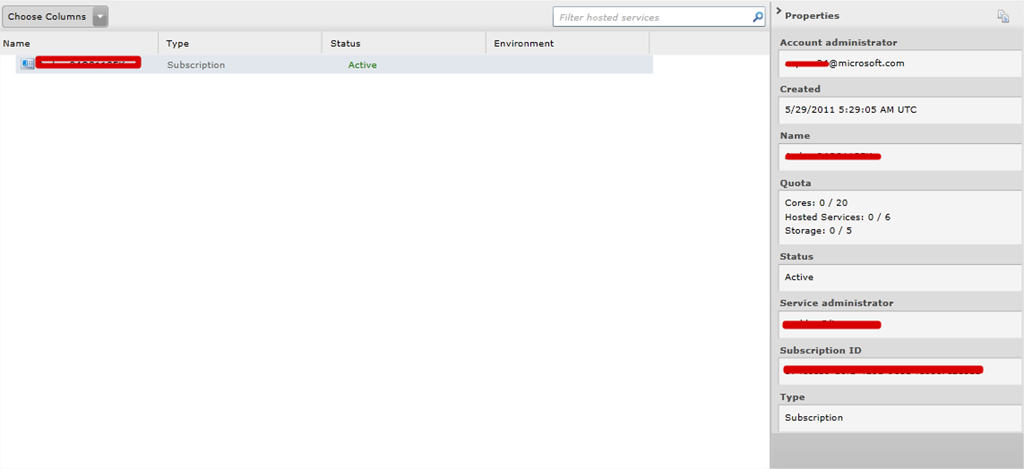Click the Filter hosted services search box

click(x=652, y=17)
